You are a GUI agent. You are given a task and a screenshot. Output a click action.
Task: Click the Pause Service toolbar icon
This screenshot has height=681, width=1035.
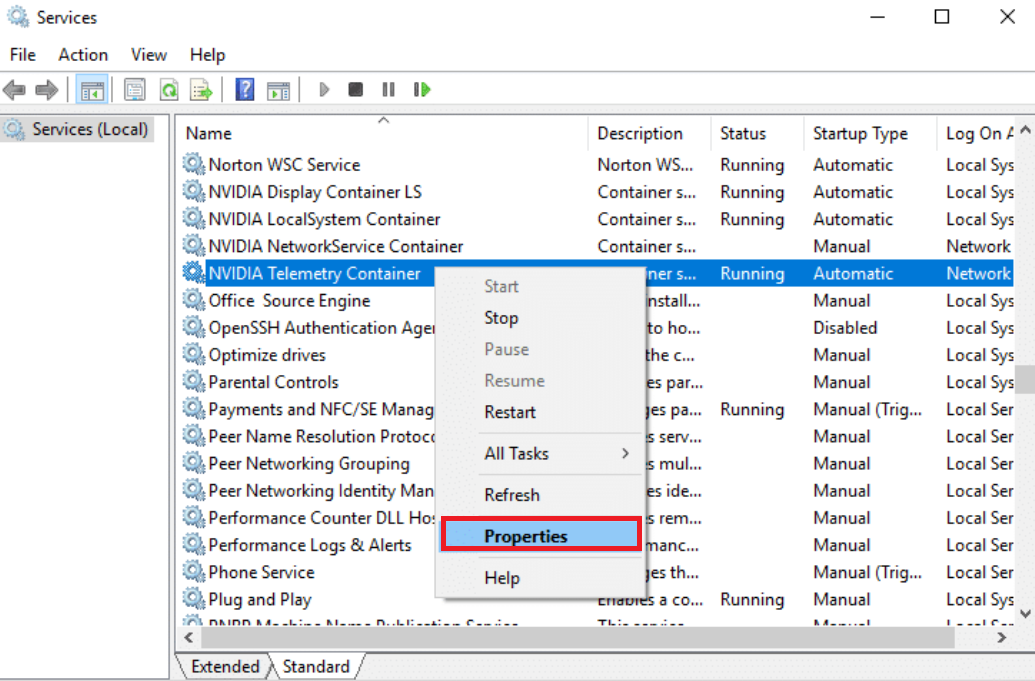tap(388, 89)
